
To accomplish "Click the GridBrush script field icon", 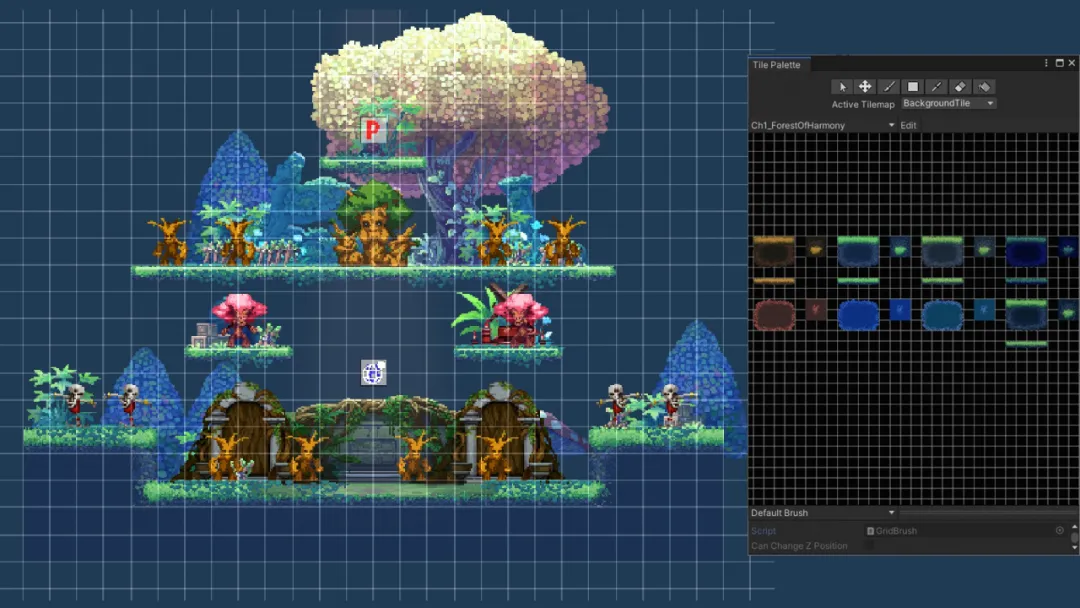I will (870, 531).
